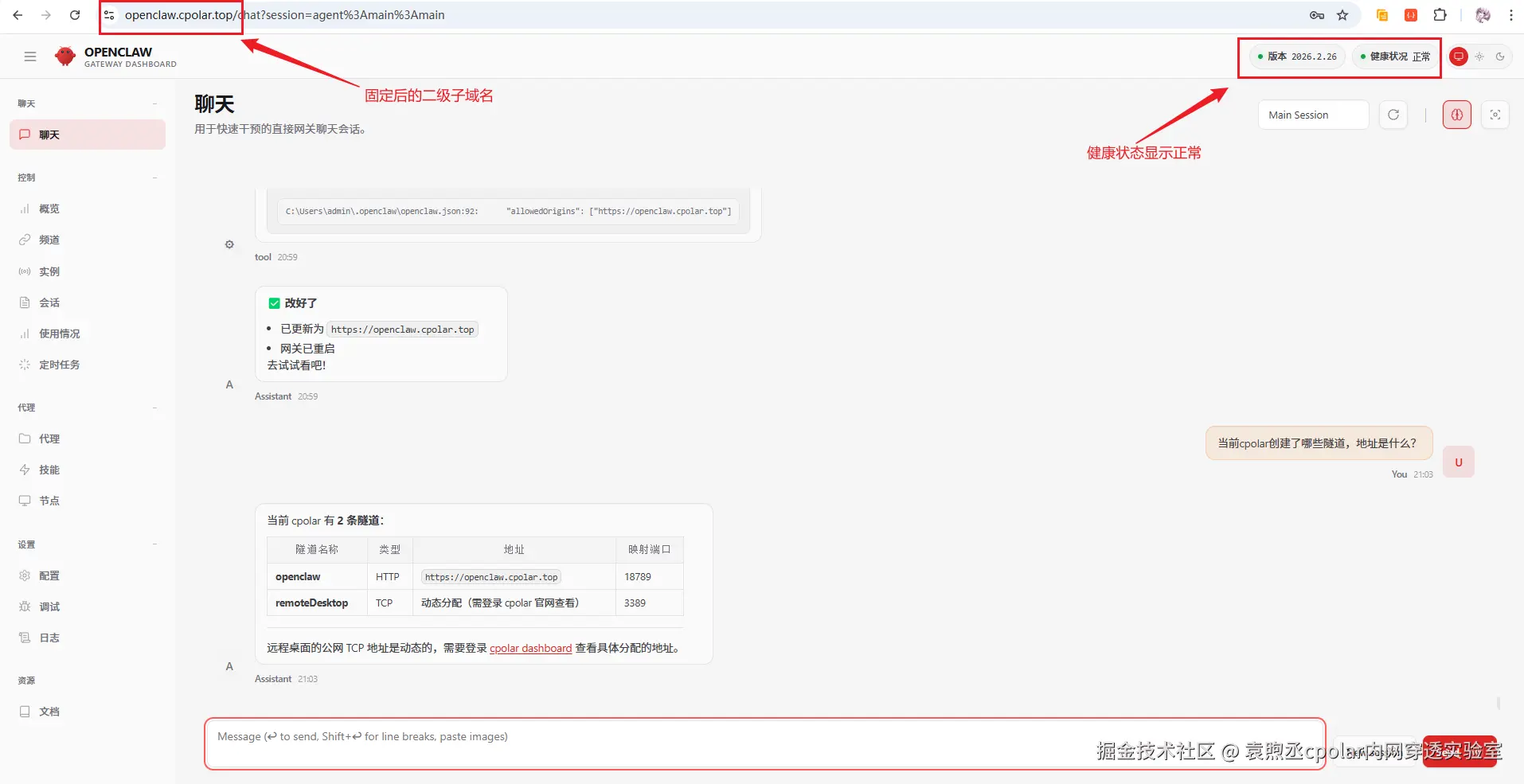The width and height of the screenshot is (1524, 784).
Task: Open the orange browser extension icon
Action: pyautogui.click(x=1382, y=15)
